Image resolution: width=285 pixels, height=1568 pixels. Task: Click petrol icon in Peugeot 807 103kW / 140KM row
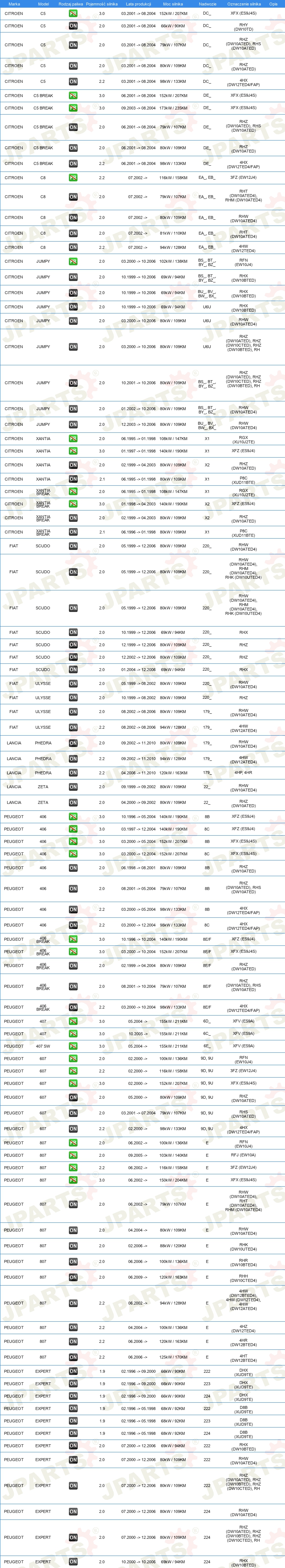(x=73, y=1155)
